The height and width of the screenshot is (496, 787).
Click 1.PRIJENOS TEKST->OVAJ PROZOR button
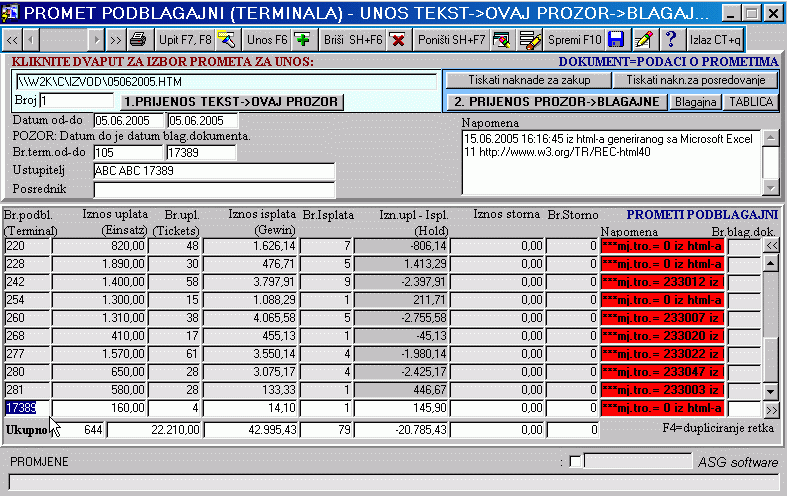[232, 102]
